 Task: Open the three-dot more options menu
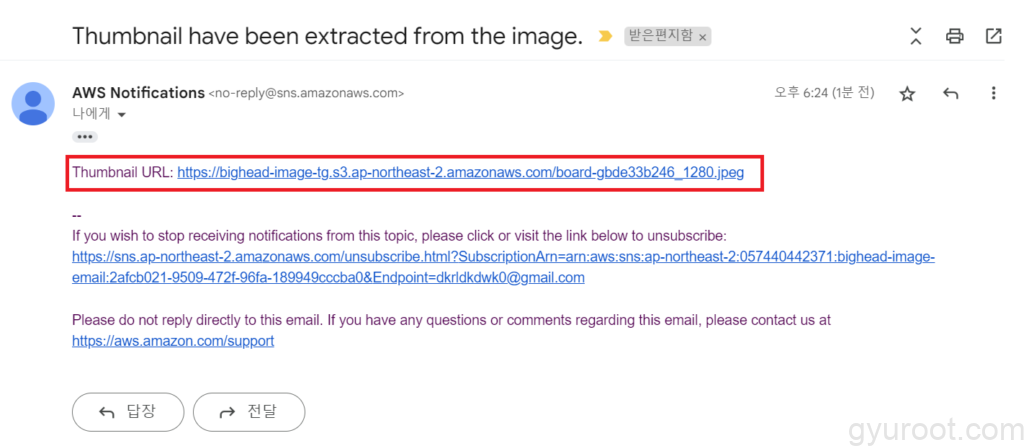coord(993,94)
